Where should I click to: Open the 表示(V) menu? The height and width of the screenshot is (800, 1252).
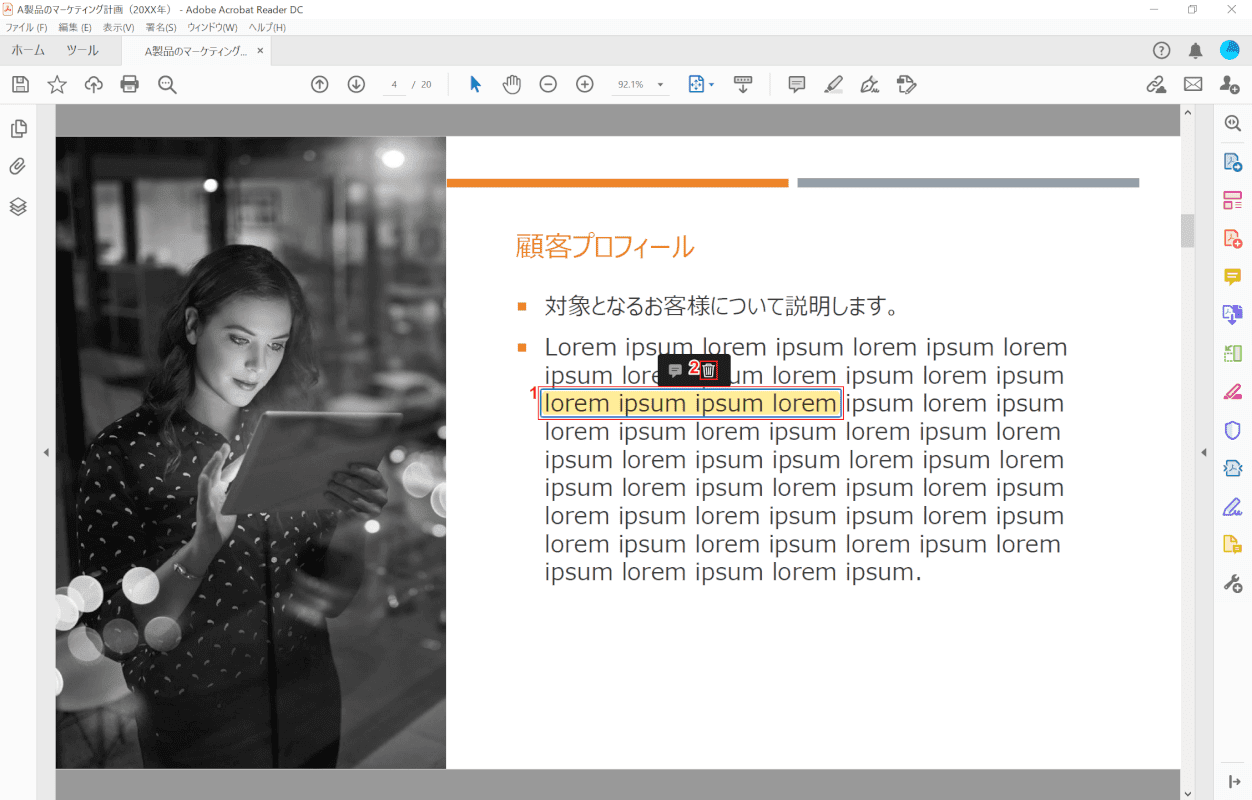pos(118,27)
